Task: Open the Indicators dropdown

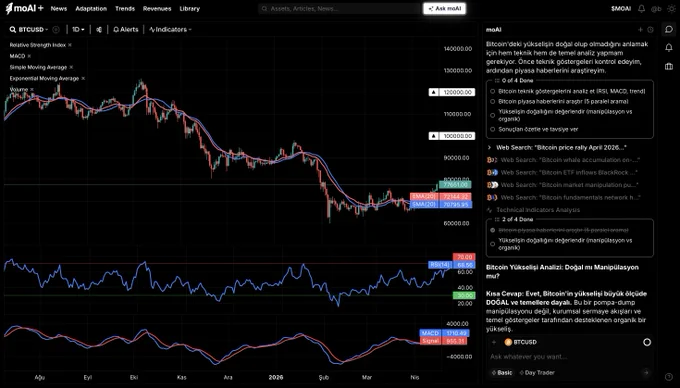Action: 170,29
